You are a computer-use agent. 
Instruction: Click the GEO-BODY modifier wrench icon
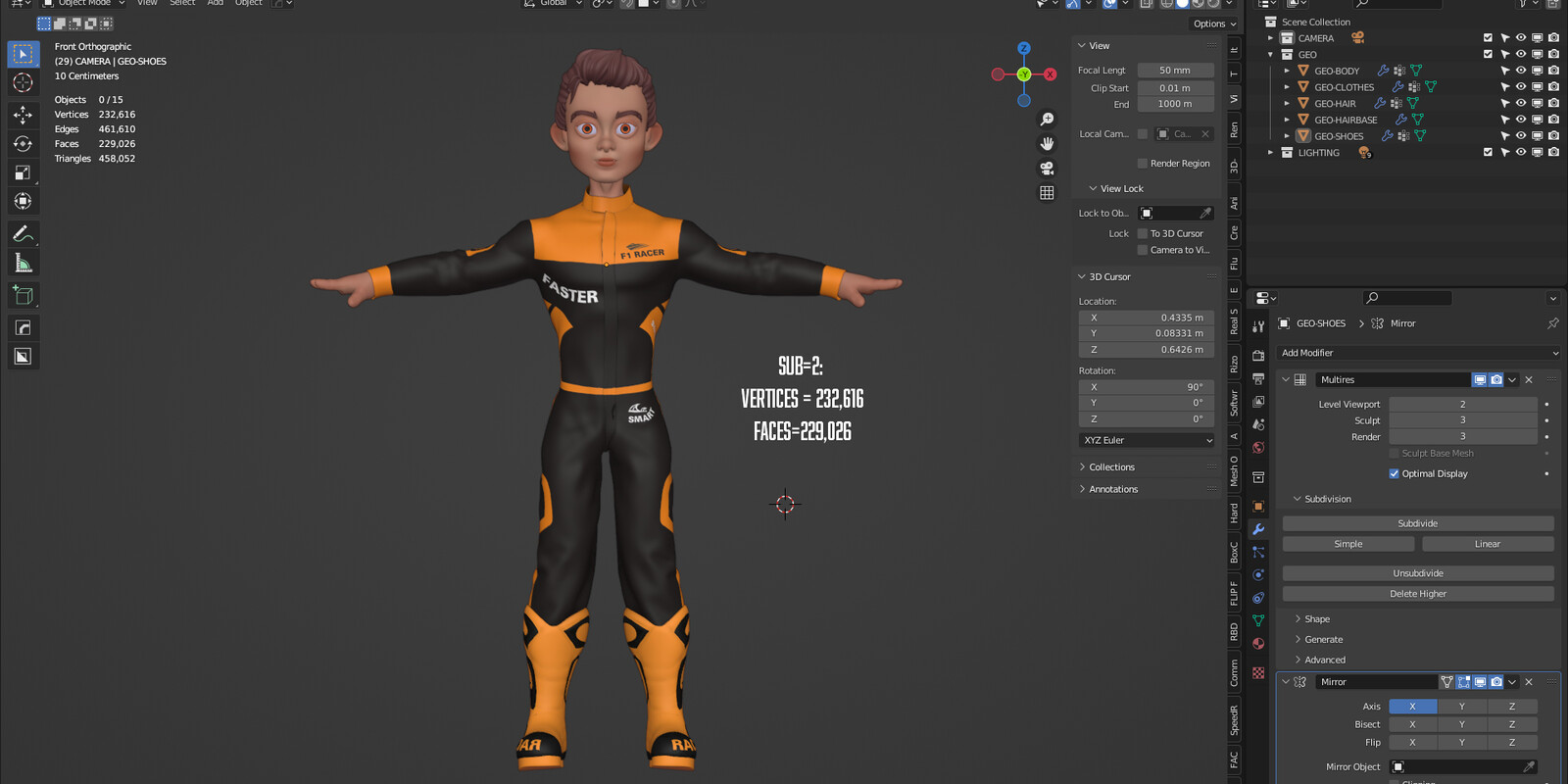pyautogui.click(x=1383, y=71)
